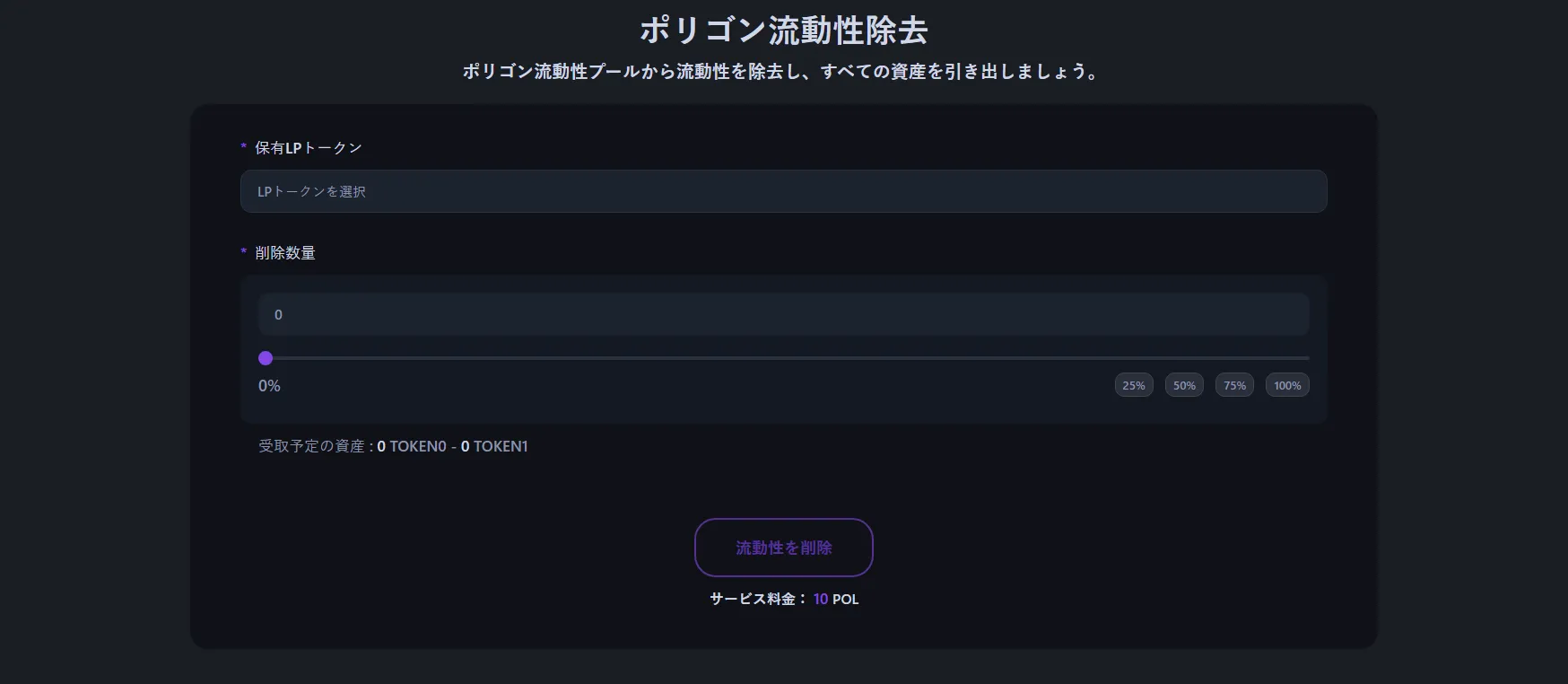Screen dimensions: 1568x684
Task: Click the 10 POL fee value
Action: pyautogui.click(x=836, y=599)
